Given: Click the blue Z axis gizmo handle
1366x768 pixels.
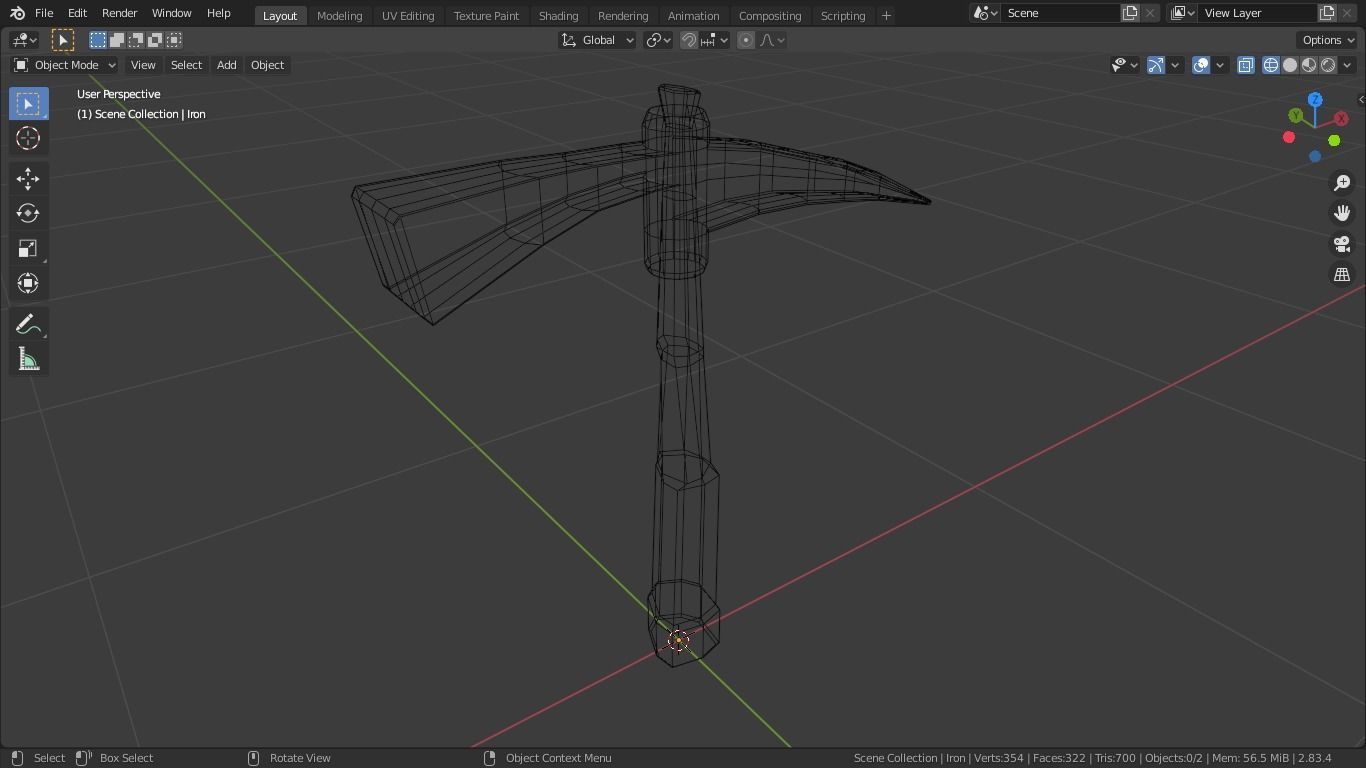Looking at the screenshot, I should click(1315, 100).
